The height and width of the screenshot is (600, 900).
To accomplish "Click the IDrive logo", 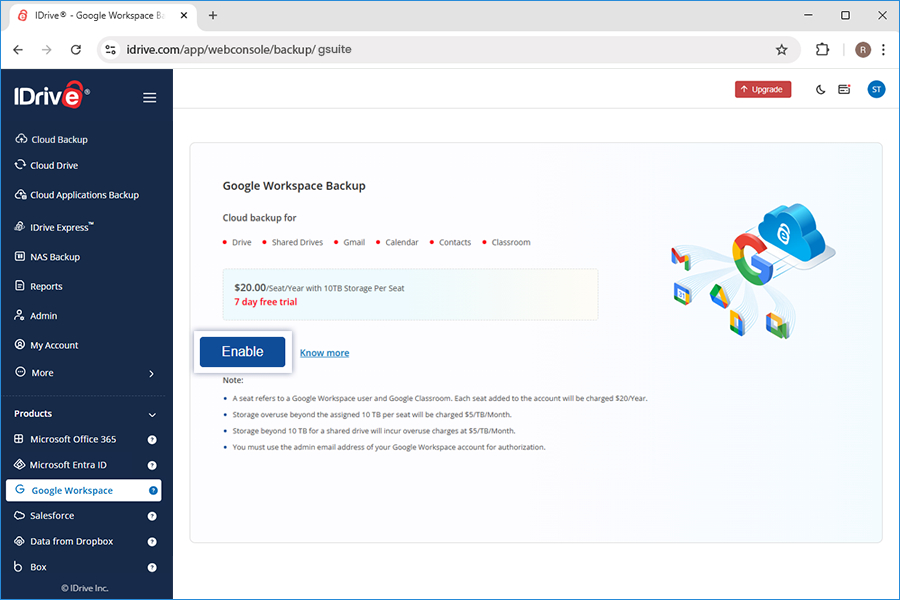I will (52, 95).
